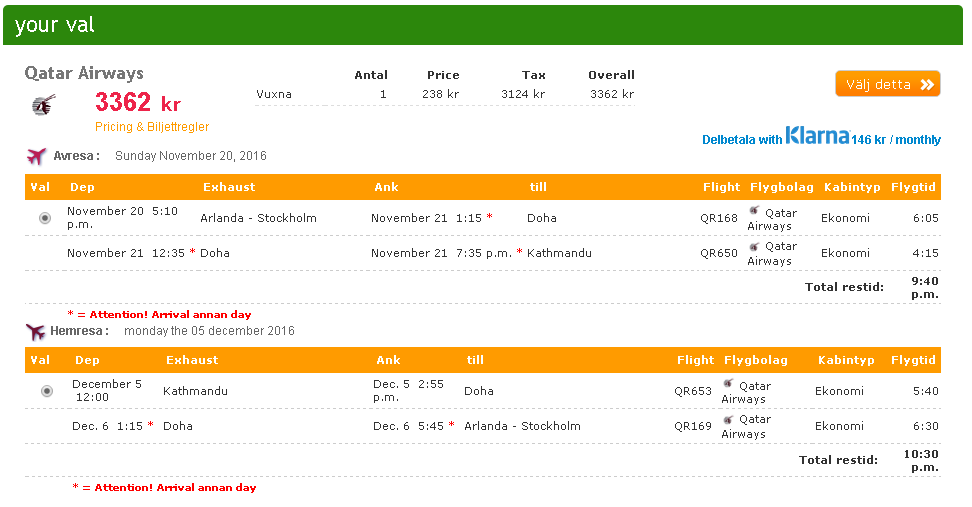Click the monday the 05 december 2016 return date
The width and height of the screenshot is (972, 507).
(x=209, y=331)
